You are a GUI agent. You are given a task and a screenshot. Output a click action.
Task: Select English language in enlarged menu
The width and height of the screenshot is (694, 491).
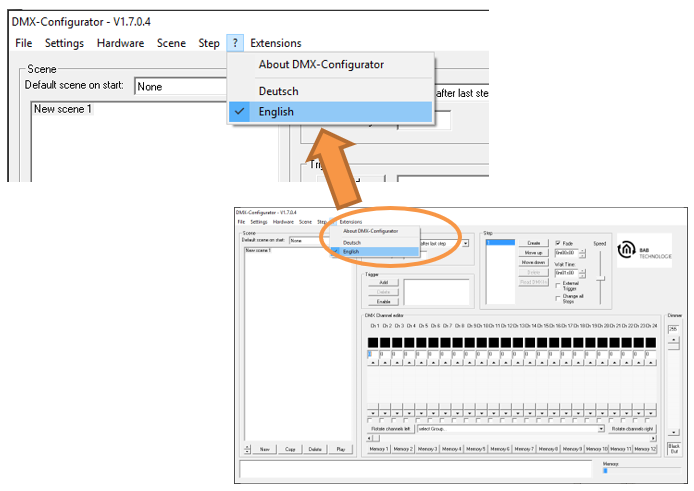(x=331, y=112)
